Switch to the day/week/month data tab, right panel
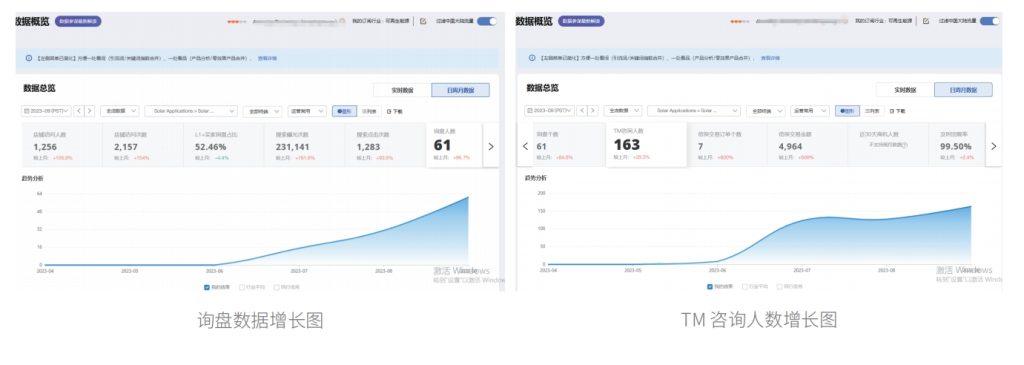 963,90
